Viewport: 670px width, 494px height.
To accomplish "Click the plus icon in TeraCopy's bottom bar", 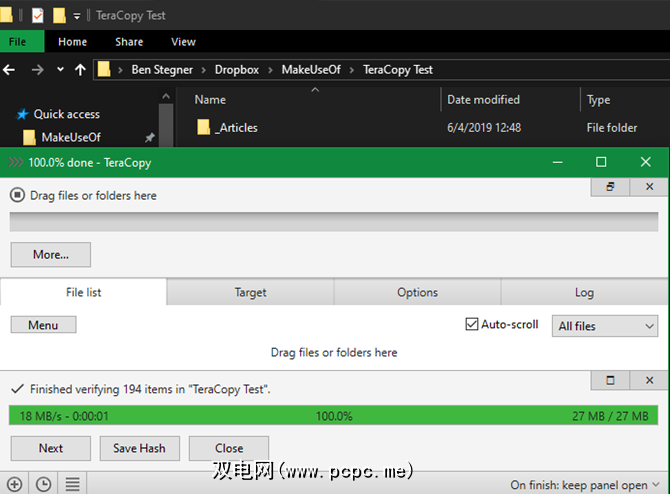I will [14, 484].
